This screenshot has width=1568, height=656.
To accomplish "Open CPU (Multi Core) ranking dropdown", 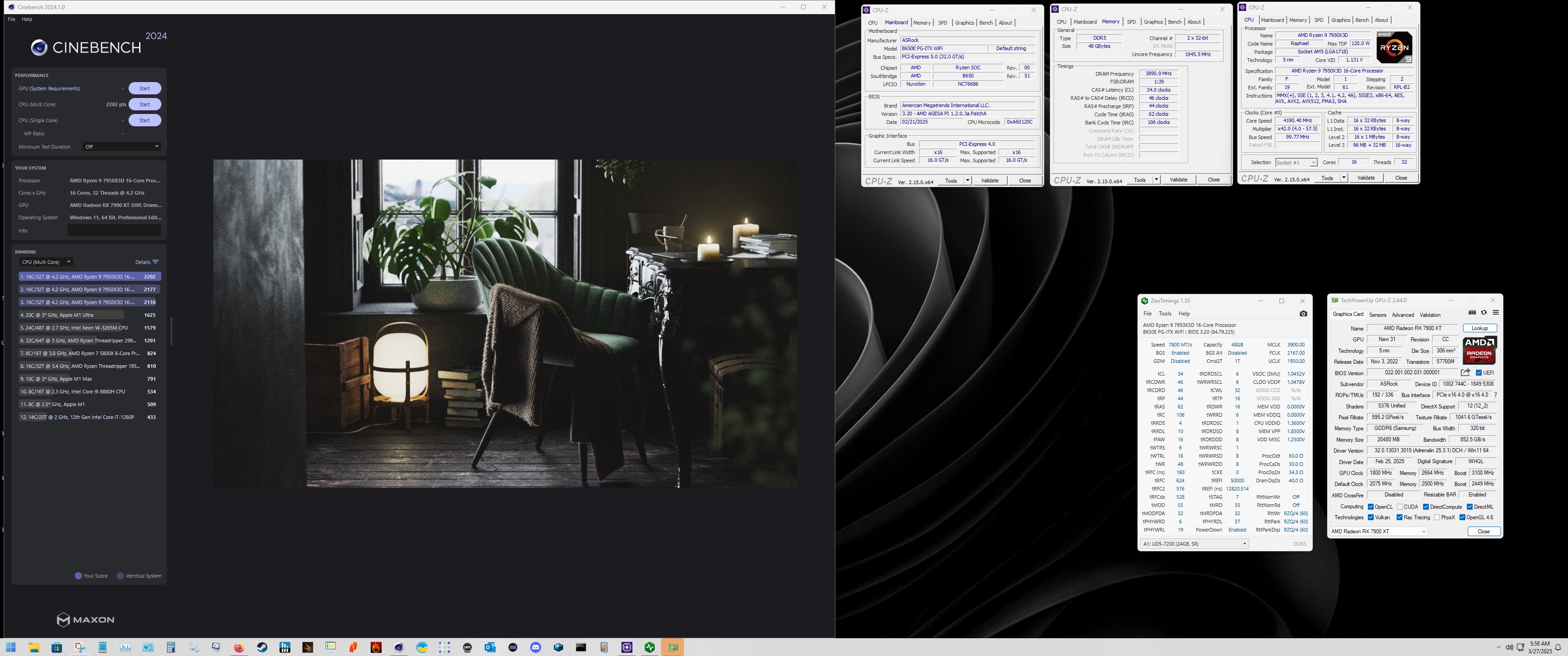I will coord(46,262).
